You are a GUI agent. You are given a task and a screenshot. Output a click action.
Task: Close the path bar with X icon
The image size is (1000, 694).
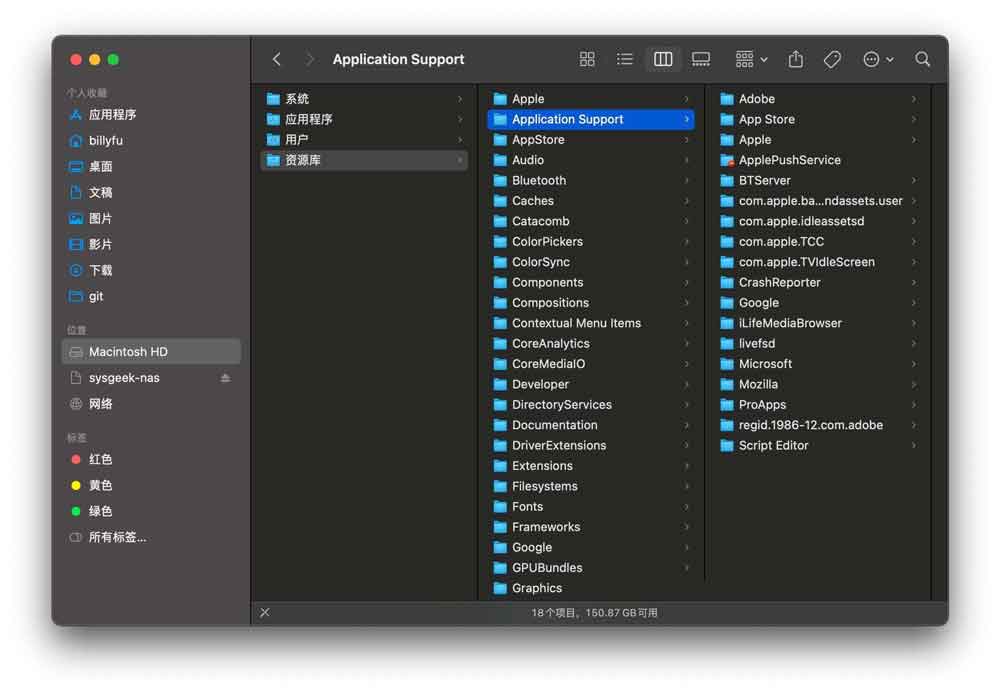(x=265, y=613)
